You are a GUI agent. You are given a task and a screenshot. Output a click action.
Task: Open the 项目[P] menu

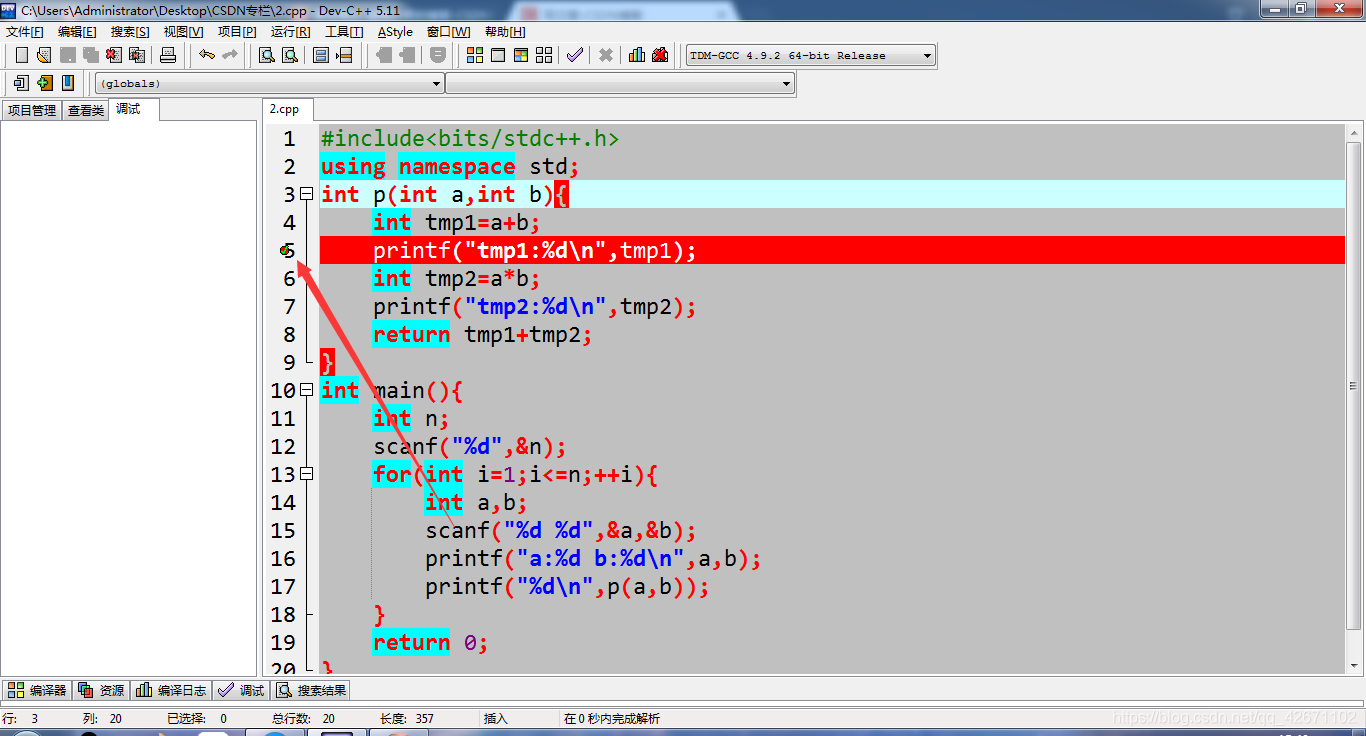point(237,32)
